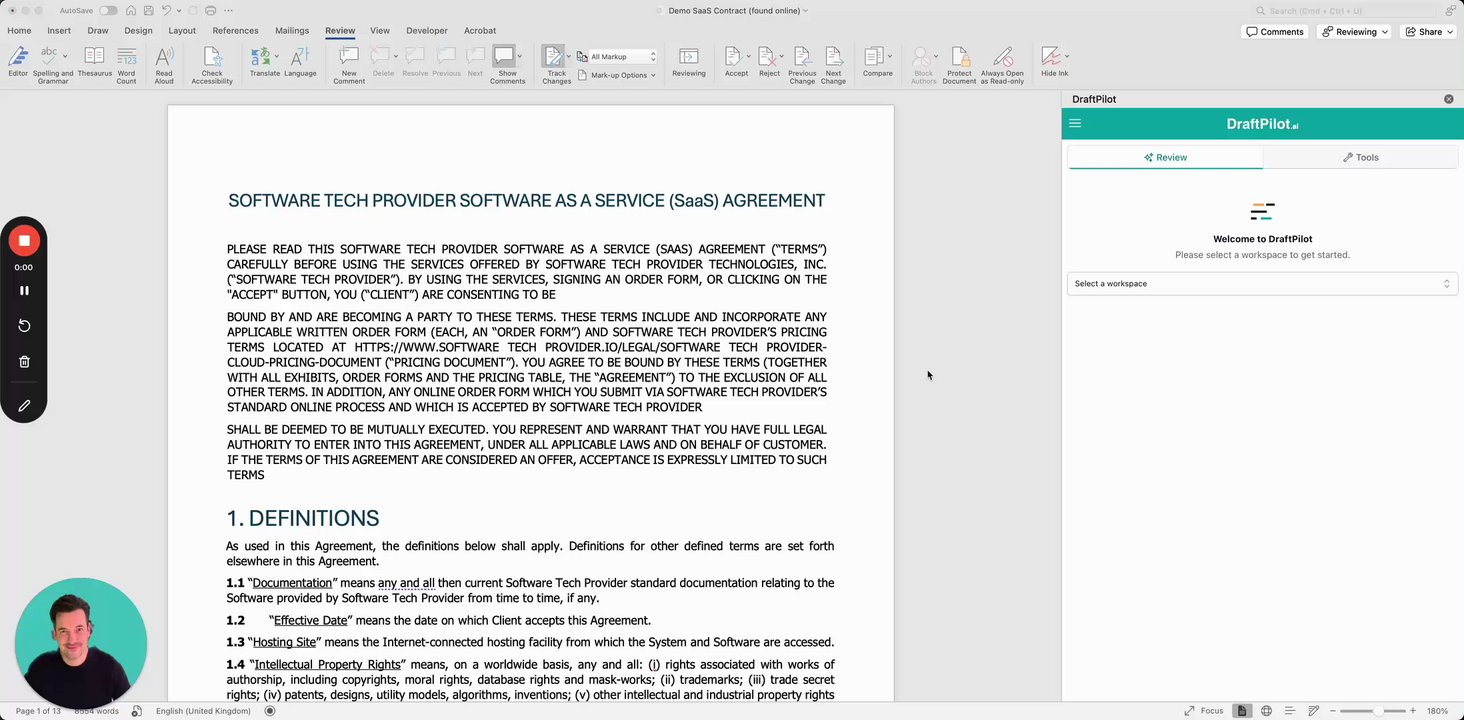The image size is (1464, 720).
Task: Switch to Print Layout view
Action: pos(1242,711)
